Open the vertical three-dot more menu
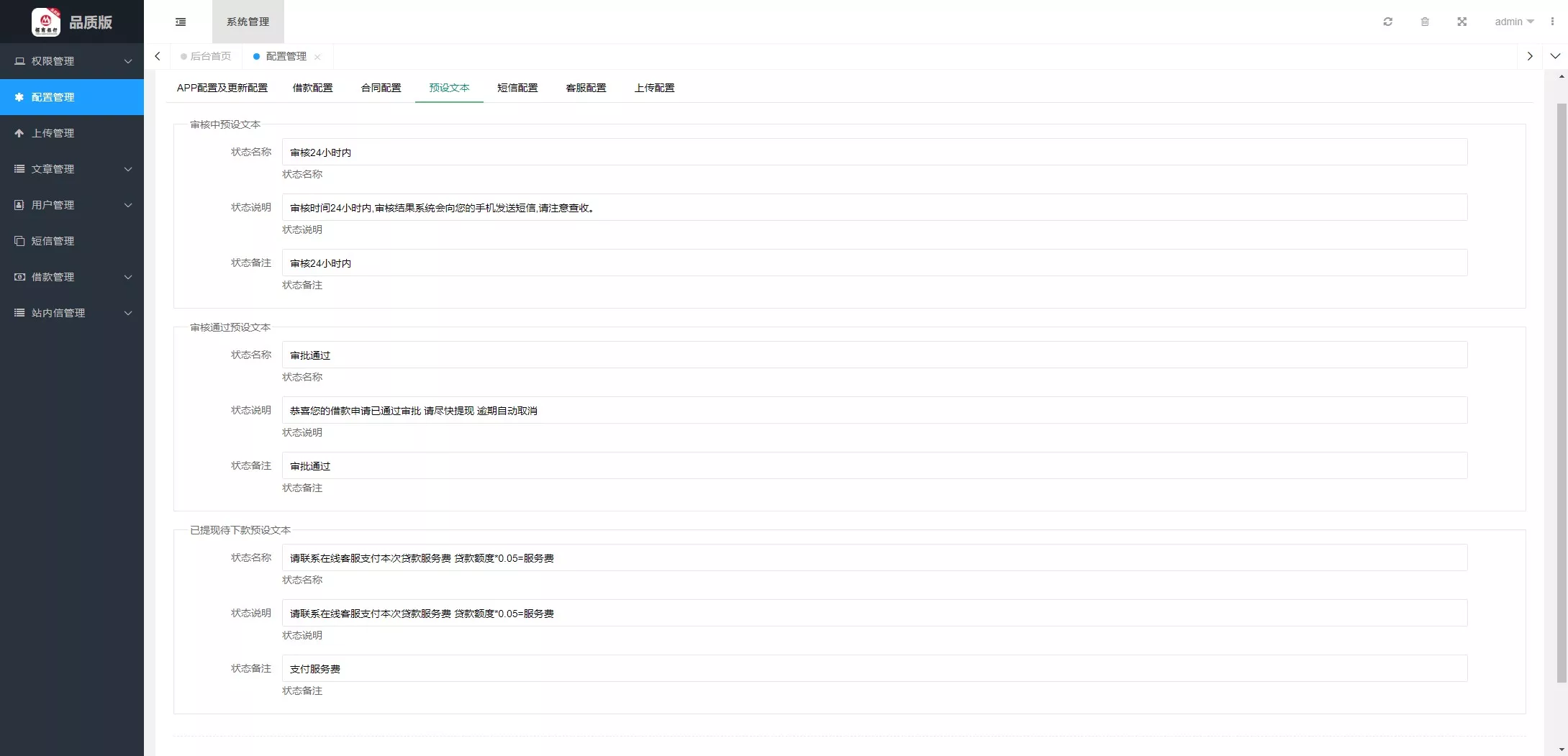 [1552, 22]
